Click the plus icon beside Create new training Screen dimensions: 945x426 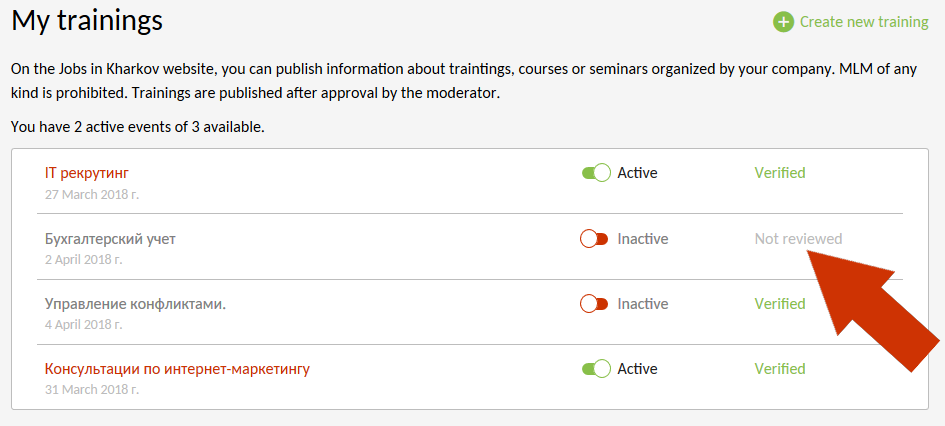[782, 22]
